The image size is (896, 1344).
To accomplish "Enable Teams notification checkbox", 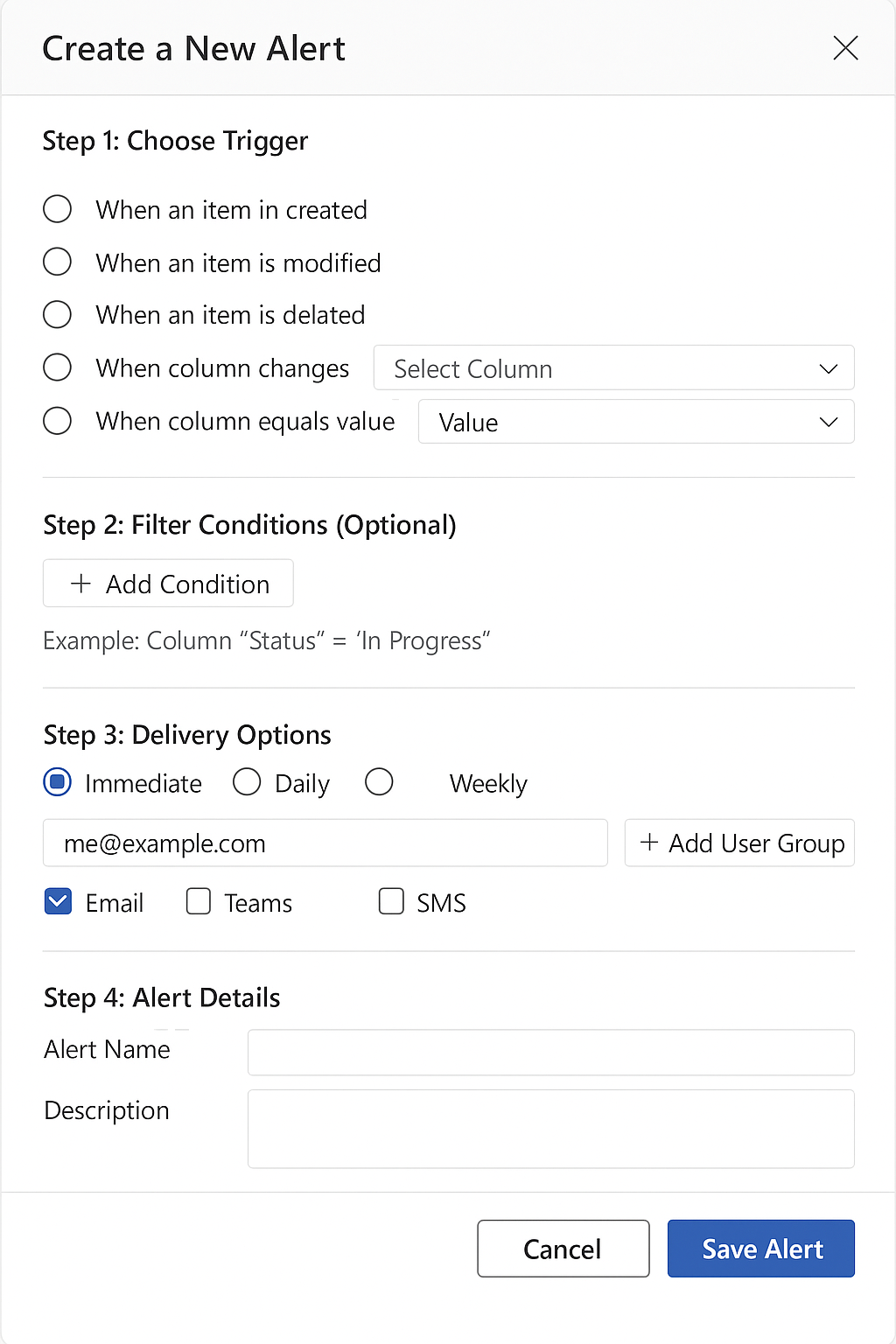I will coord(199,902).
